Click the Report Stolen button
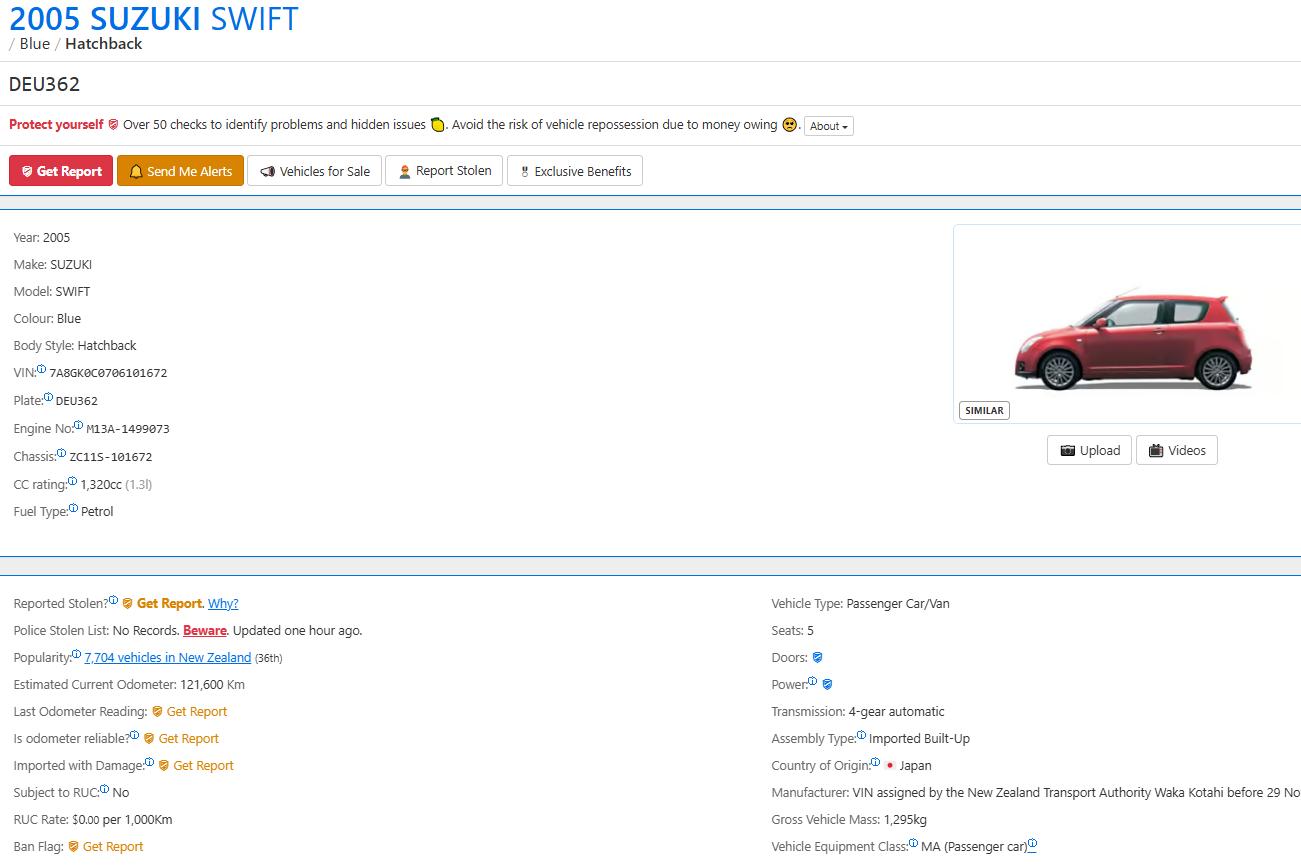1301x865 pixels. click(444, 171)
